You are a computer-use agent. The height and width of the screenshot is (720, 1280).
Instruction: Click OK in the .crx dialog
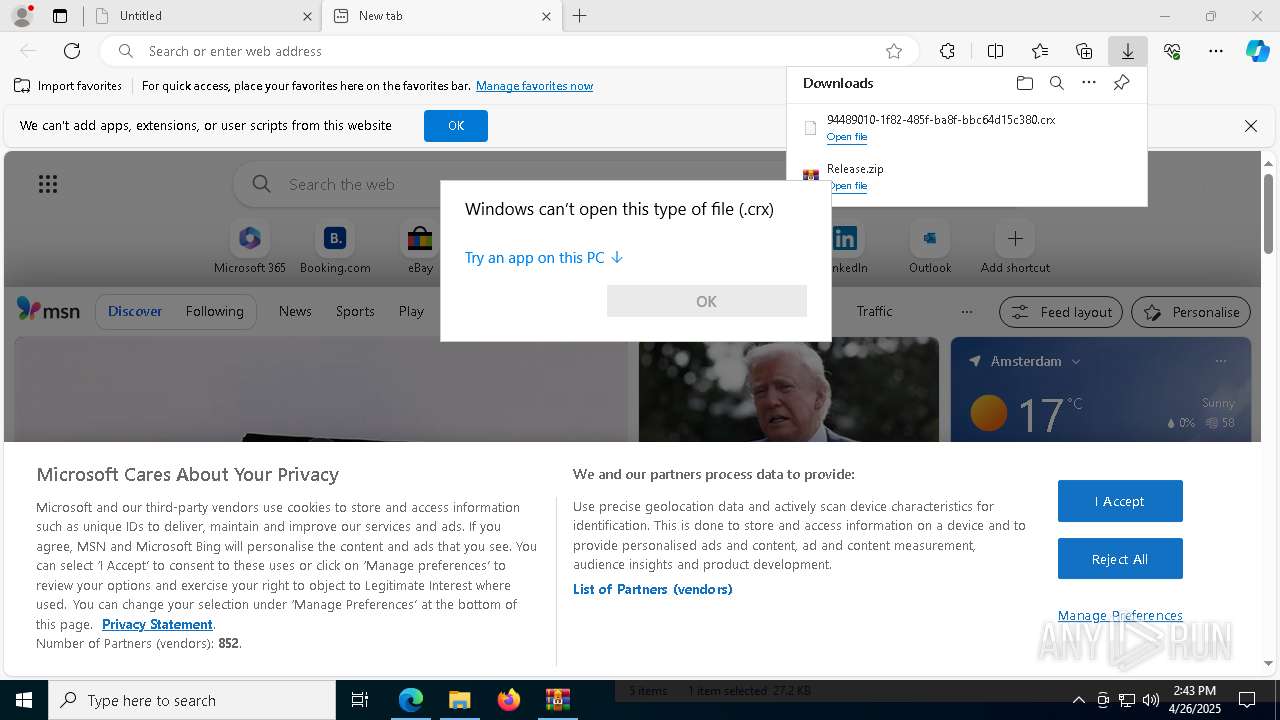pos(706,301)
